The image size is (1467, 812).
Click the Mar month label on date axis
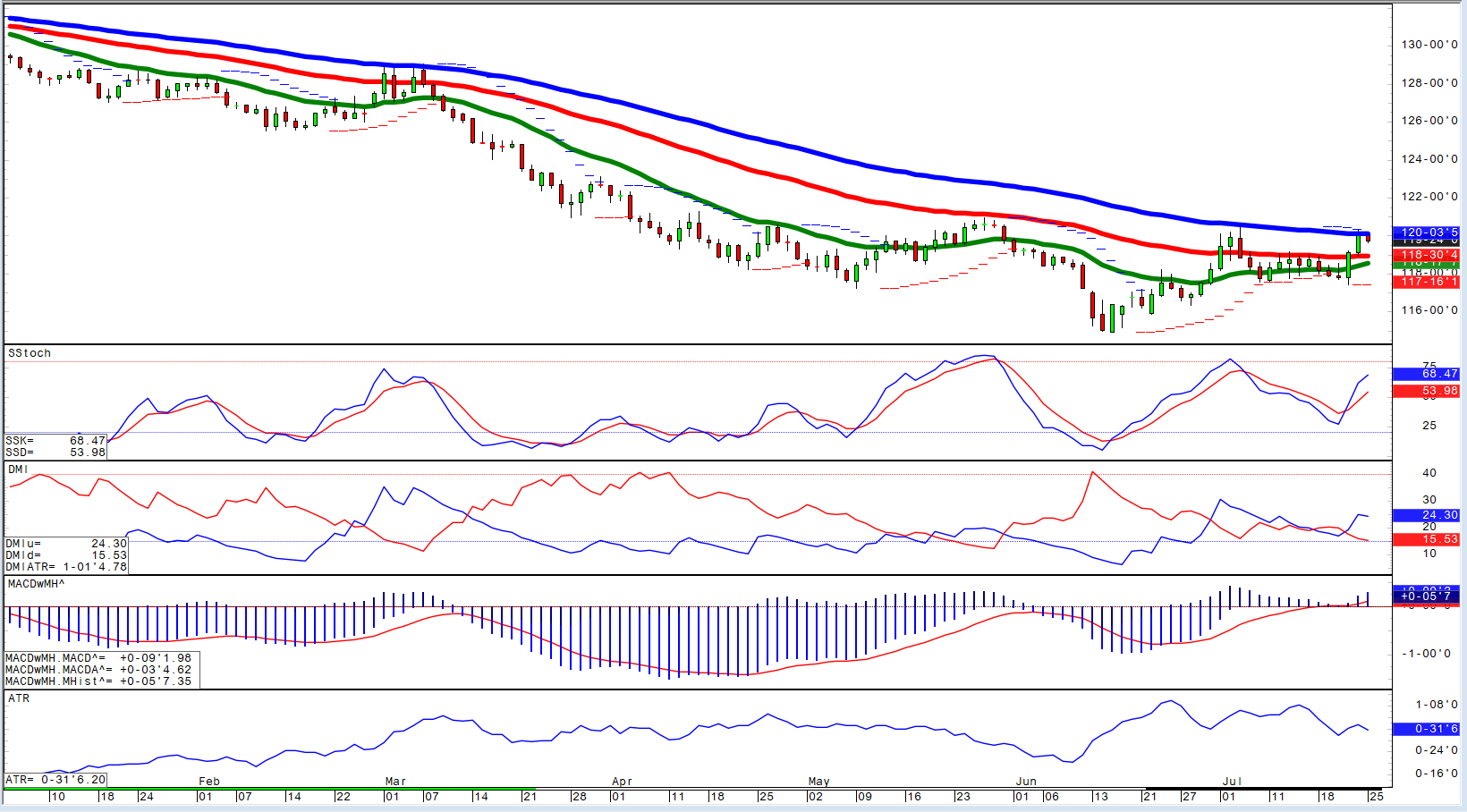pyautogui.click(x=395, y=782)
